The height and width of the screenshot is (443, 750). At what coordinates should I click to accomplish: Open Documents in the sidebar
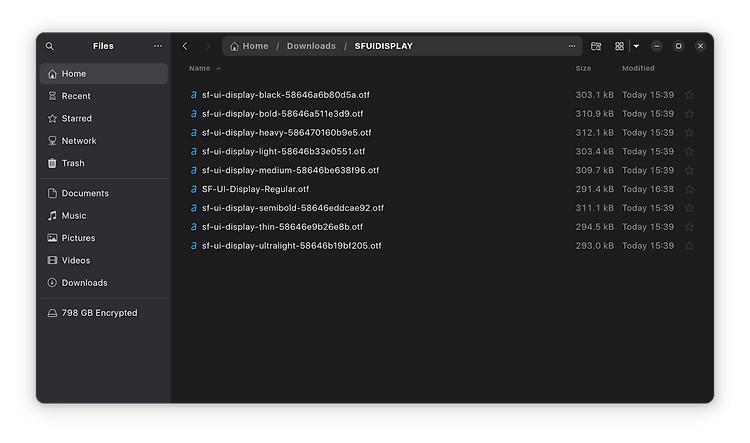pyautogui.click(x=104, y=193)
